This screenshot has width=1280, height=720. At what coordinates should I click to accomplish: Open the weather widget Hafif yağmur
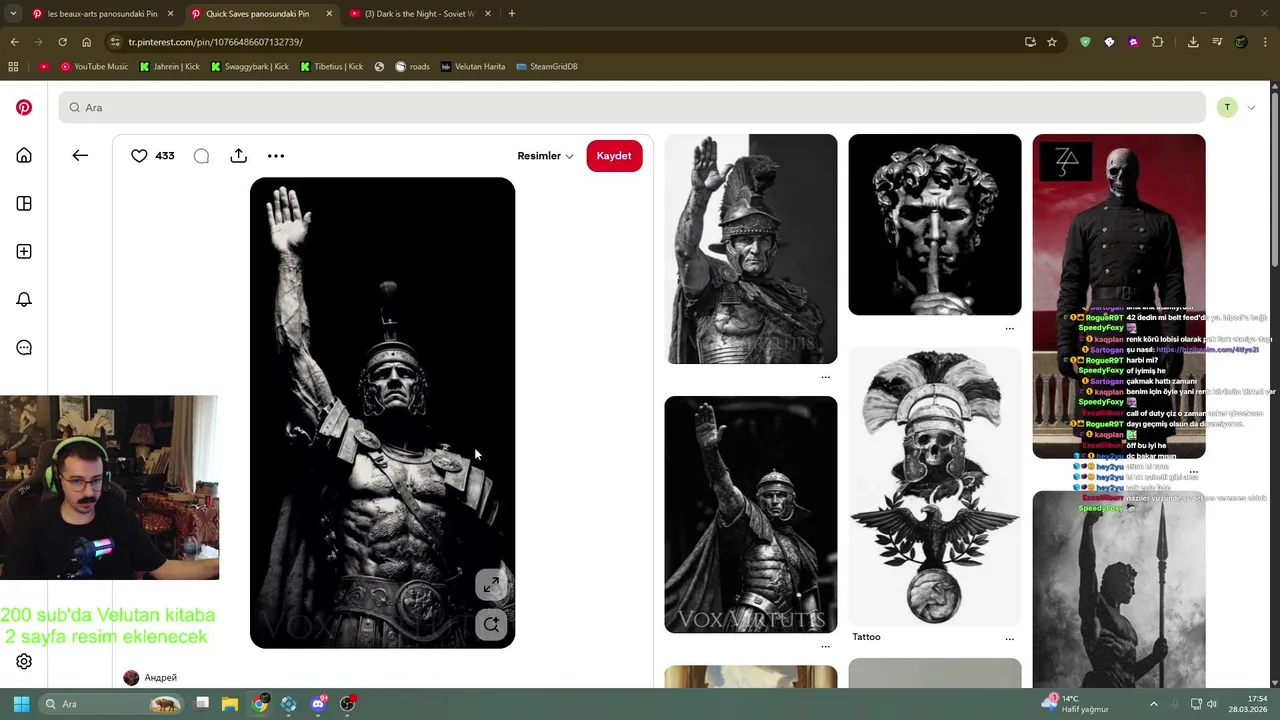click(x=1075, y=704)
